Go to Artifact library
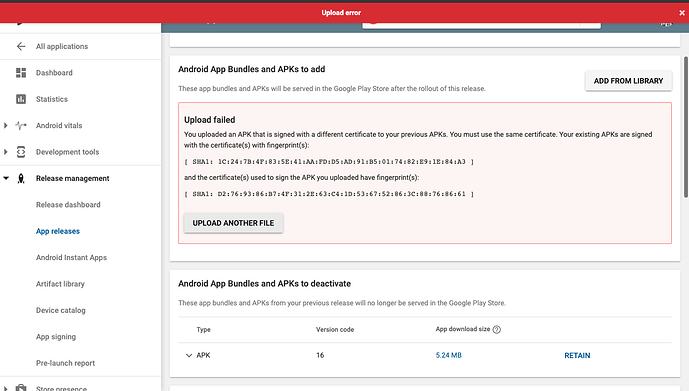The image size is (689, 391). click(60, 284)
